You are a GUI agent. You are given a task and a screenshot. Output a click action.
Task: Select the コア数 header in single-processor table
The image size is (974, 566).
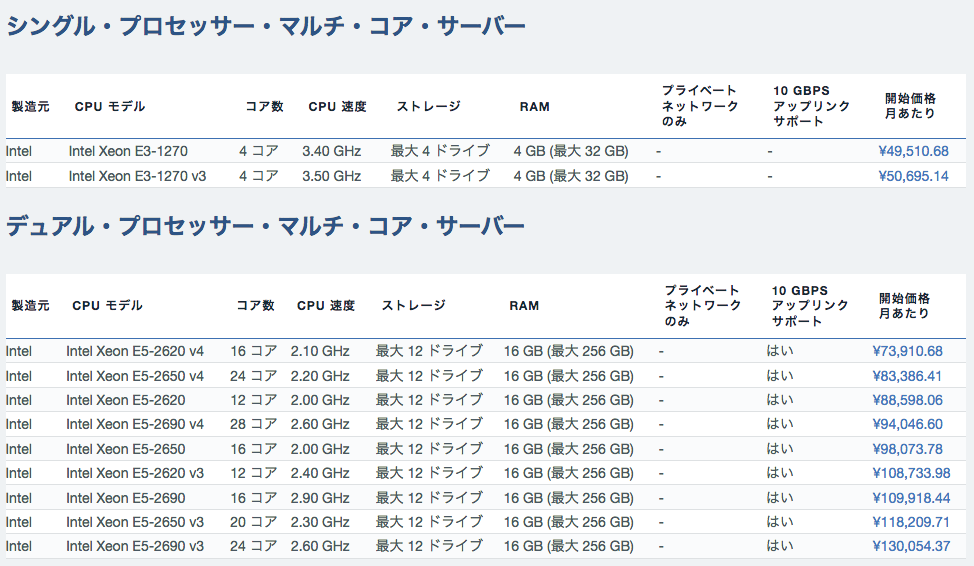pyautogui.click(x=265, y=106)
